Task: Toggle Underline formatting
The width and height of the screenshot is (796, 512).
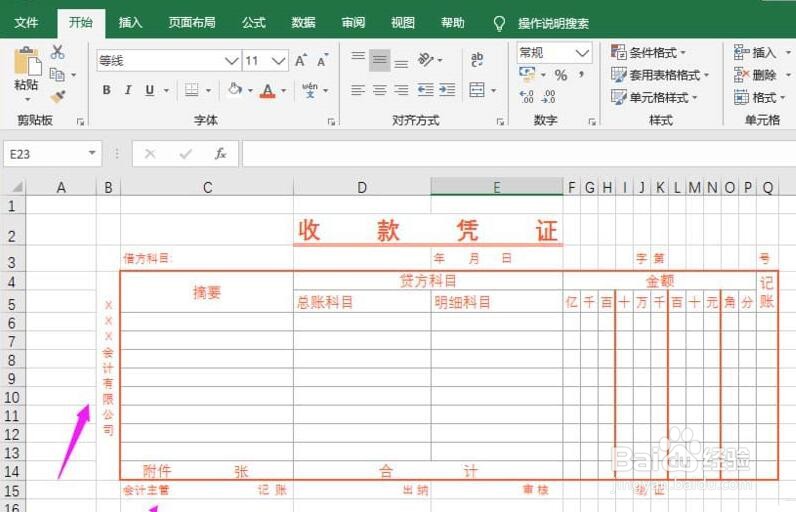Action: tap(149, 90)
